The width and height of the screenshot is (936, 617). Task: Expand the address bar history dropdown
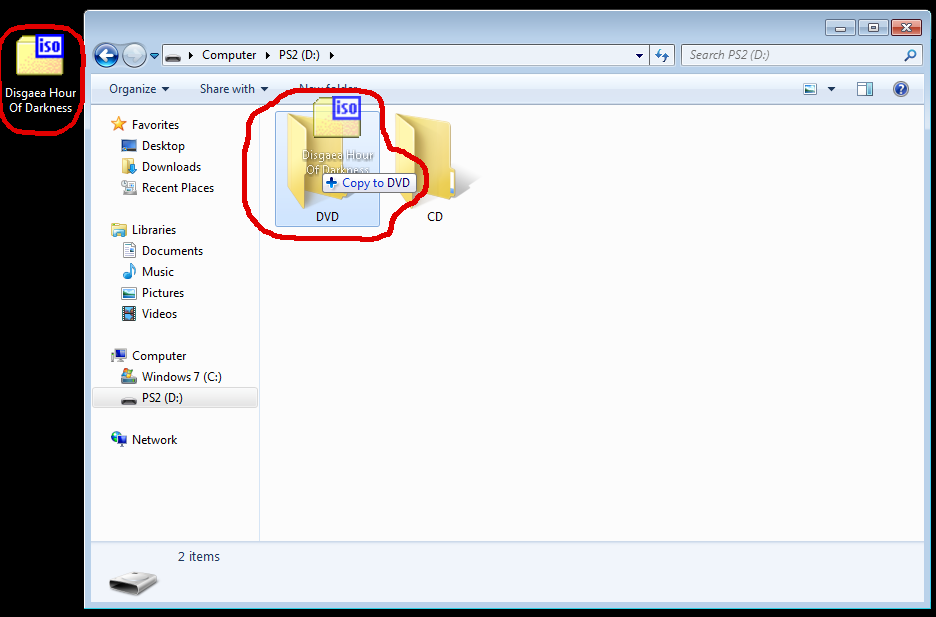(640, 56)
